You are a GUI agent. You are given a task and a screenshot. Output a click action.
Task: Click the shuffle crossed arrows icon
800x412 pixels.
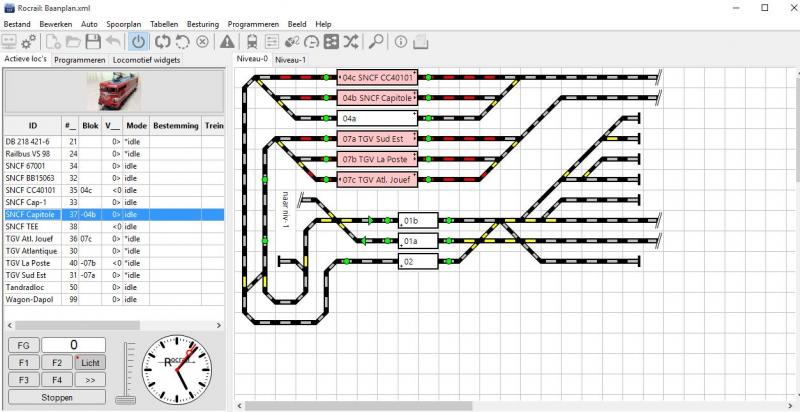tap(351, 42)
